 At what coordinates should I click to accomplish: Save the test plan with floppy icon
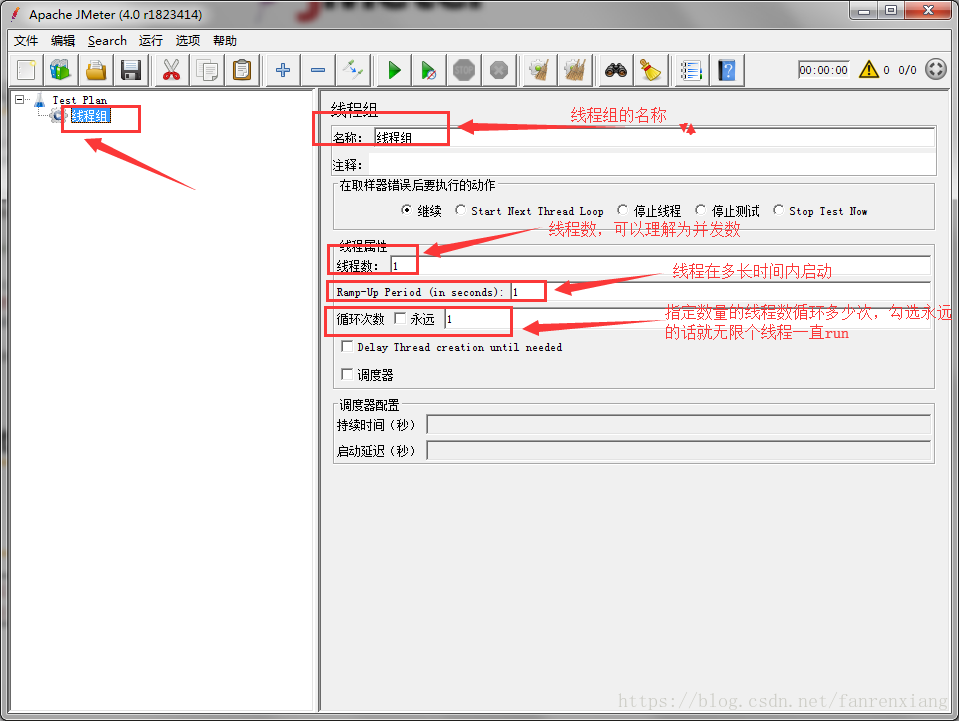coord(131,70)
